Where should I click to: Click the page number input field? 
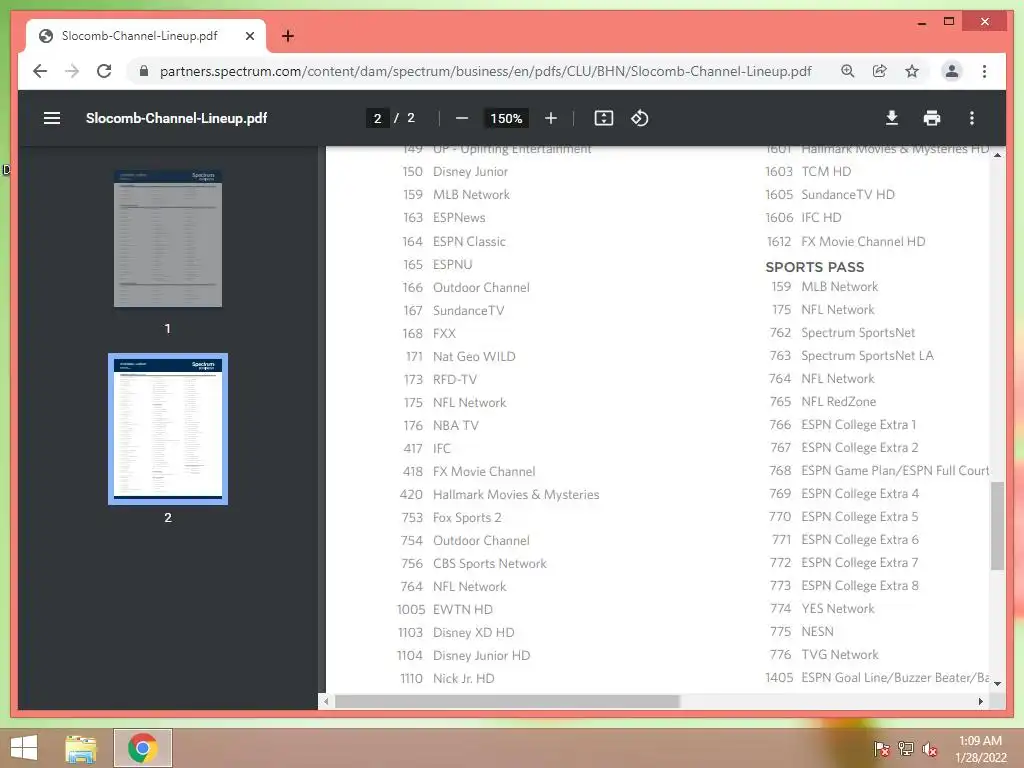tap(377, 118)
